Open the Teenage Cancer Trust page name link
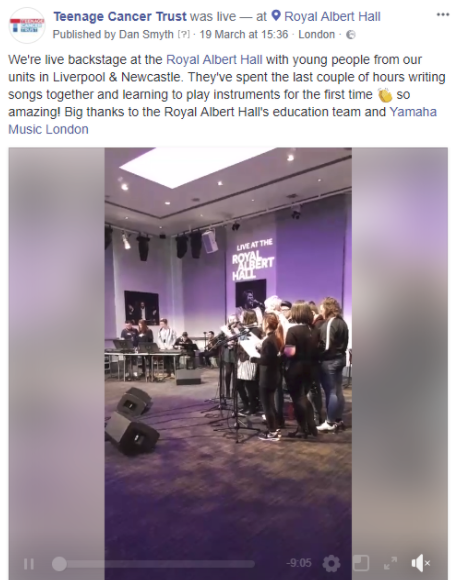458x580 pixels. point(120,17)
